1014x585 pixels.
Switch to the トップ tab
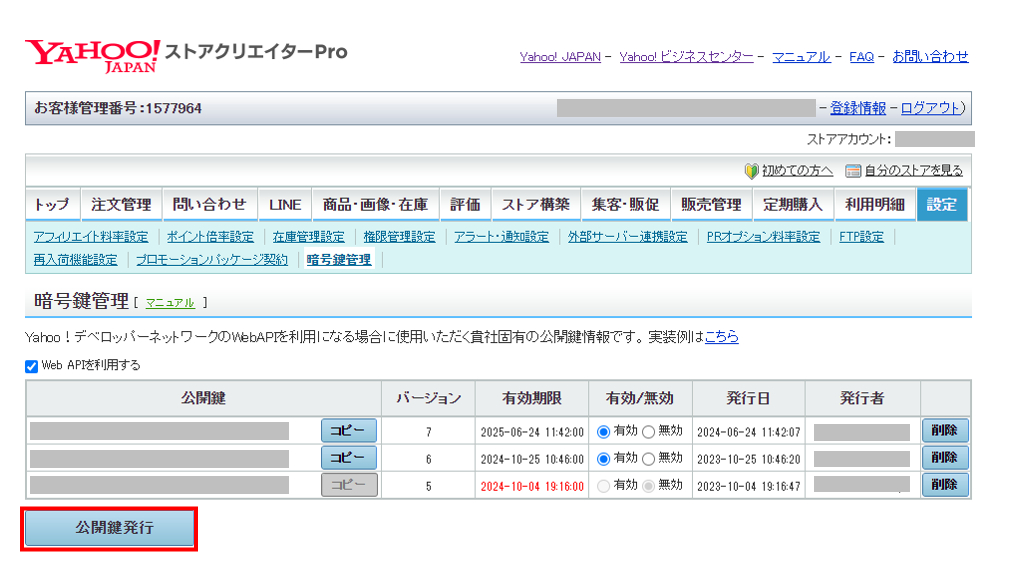[x=52, y=205]
